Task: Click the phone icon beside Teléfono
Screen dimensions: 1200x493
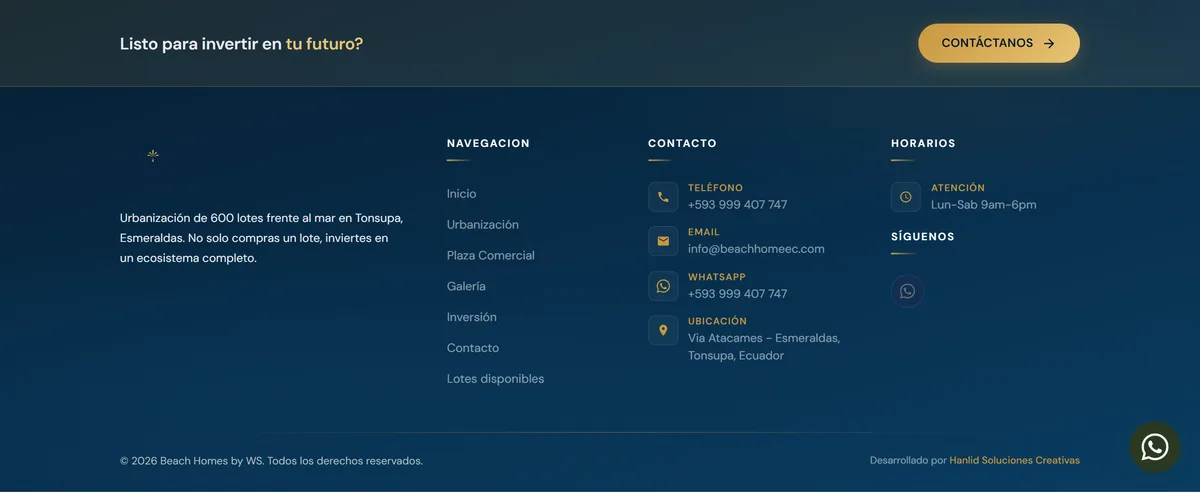Action: coord(663,197)
